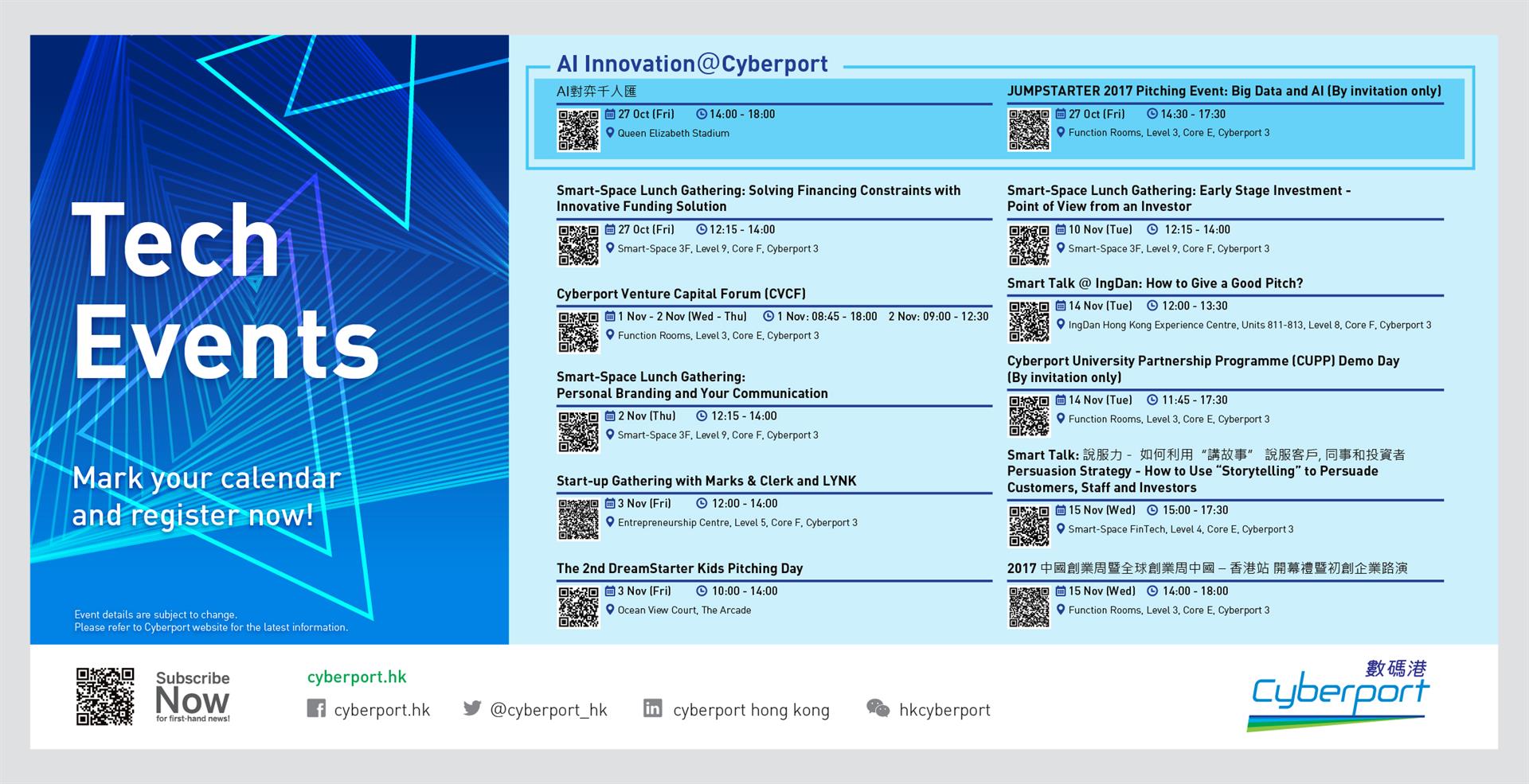Screen dimensions: 1529x784
Task: Click Event details are subject to change note
Action: point(211,621)
